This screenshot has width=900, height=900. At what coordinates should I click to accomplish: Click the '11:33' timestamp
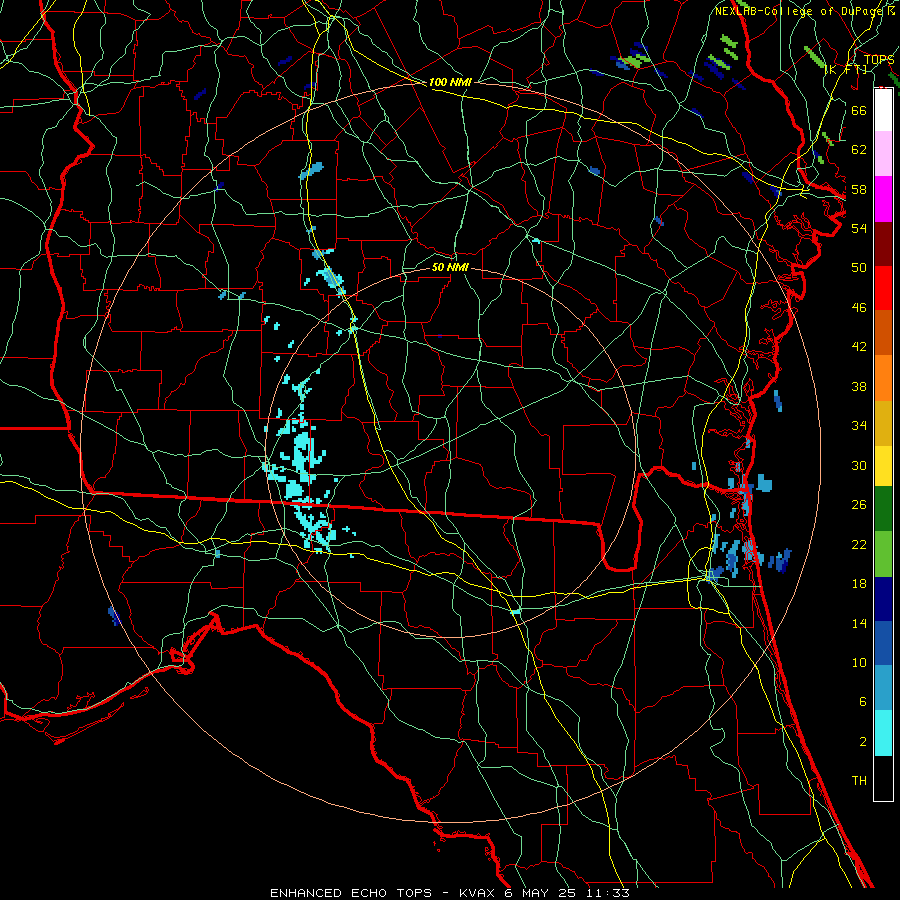(x=608, y=893)
